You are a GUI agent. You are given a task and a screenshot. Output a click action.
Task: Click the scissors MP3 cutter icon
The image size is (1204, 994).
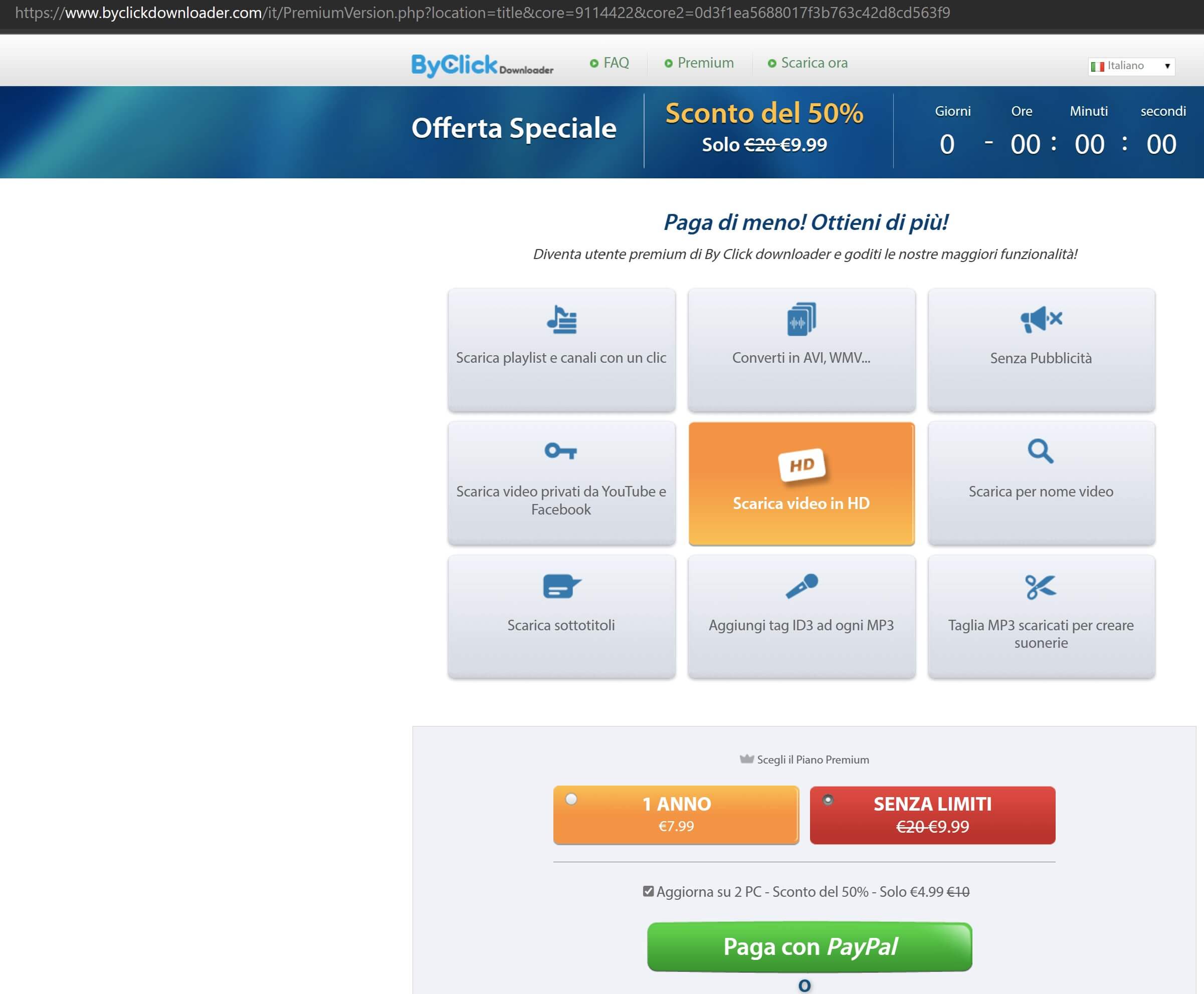click(1040, 587)
